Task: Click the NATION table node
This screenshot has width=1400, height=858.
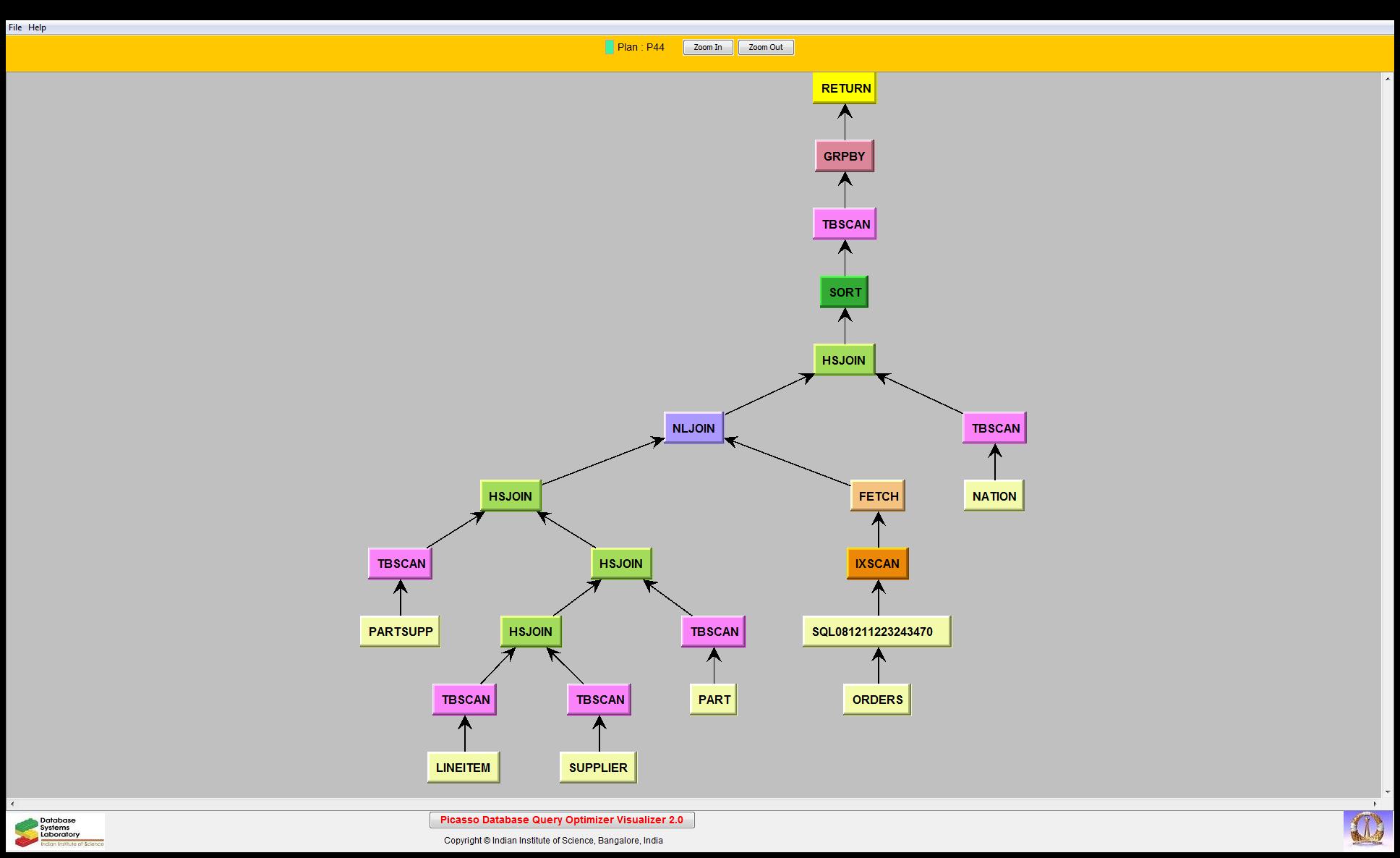Action: [x=994, y=496]
